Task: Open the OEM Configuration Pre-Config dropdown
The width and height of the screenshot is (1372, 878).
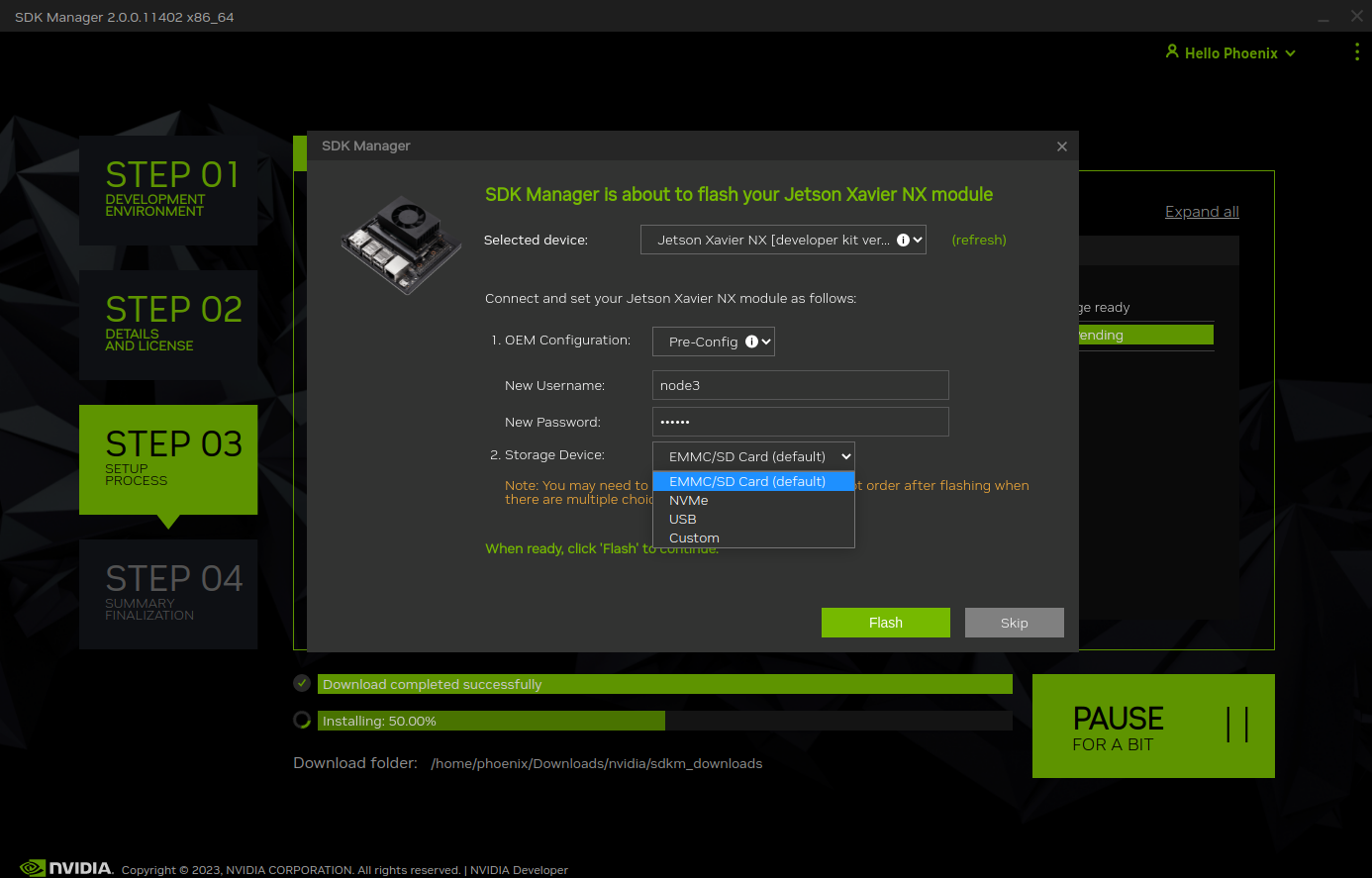Action: click(x=713, y=341)
